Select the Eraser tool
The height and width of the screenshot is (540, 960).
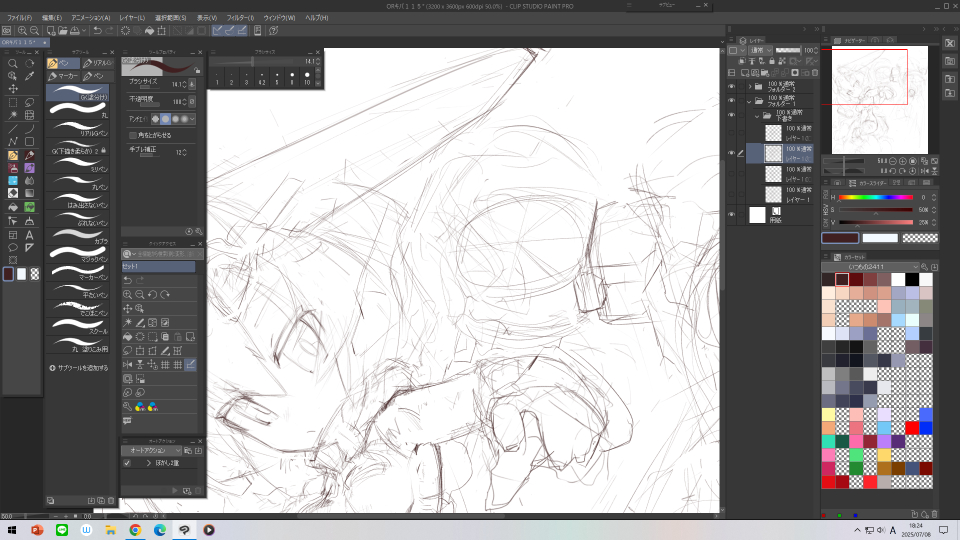click(12, 193)
